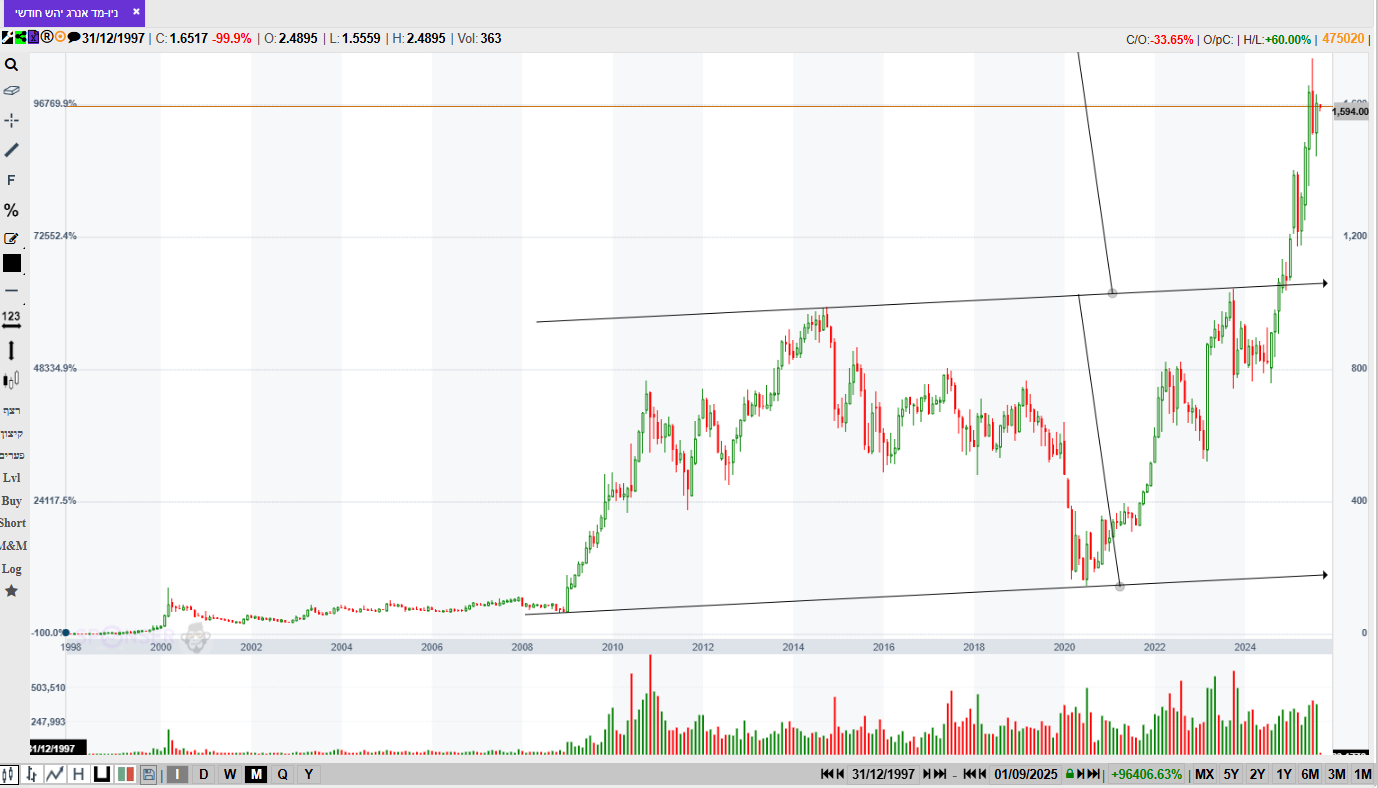Choose the trend line drawing tool

coord(12,150)
